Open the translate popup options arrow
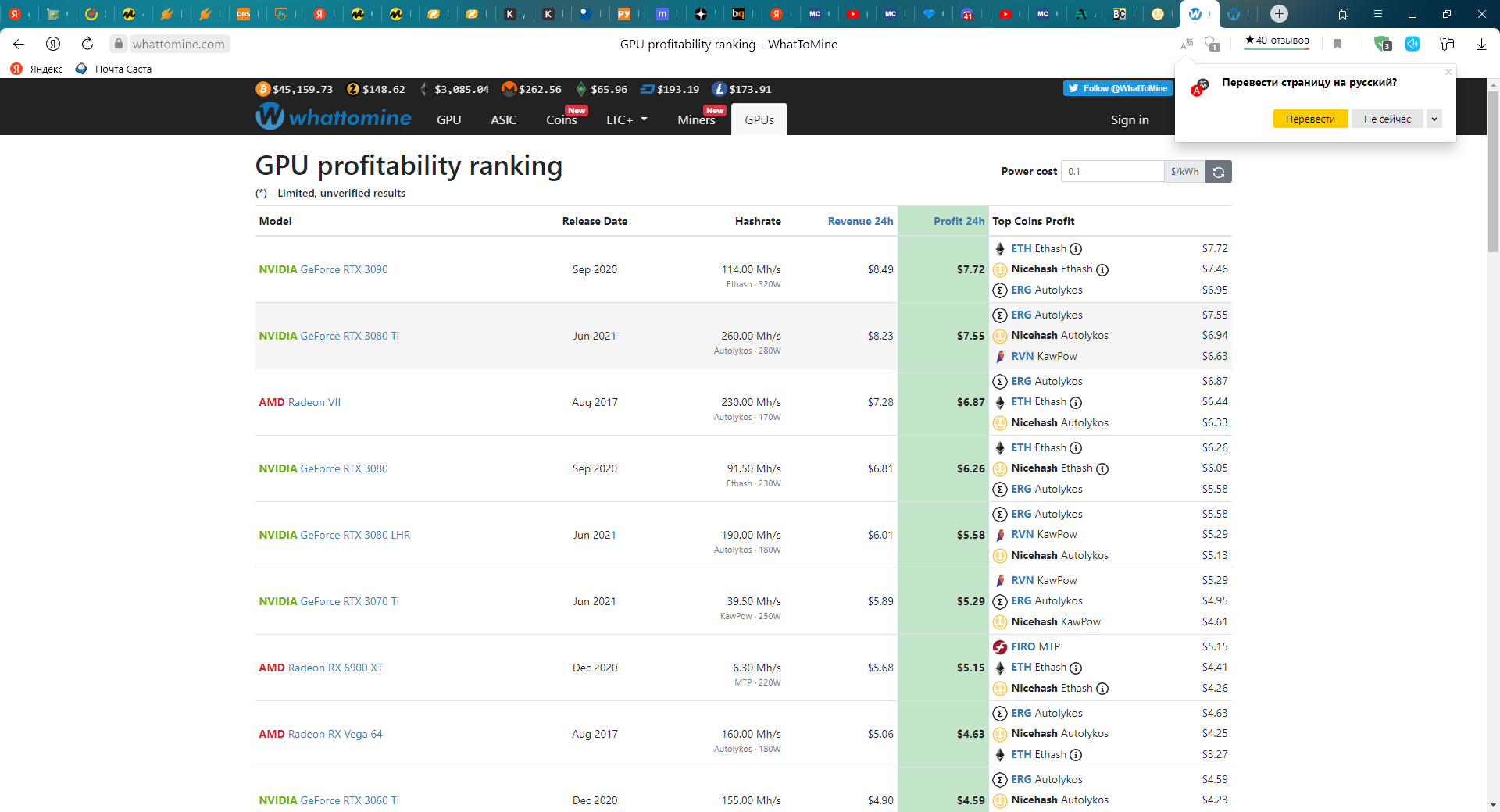The width and height of the screenshot is (1500, 812). click(x=1434, y=119)
